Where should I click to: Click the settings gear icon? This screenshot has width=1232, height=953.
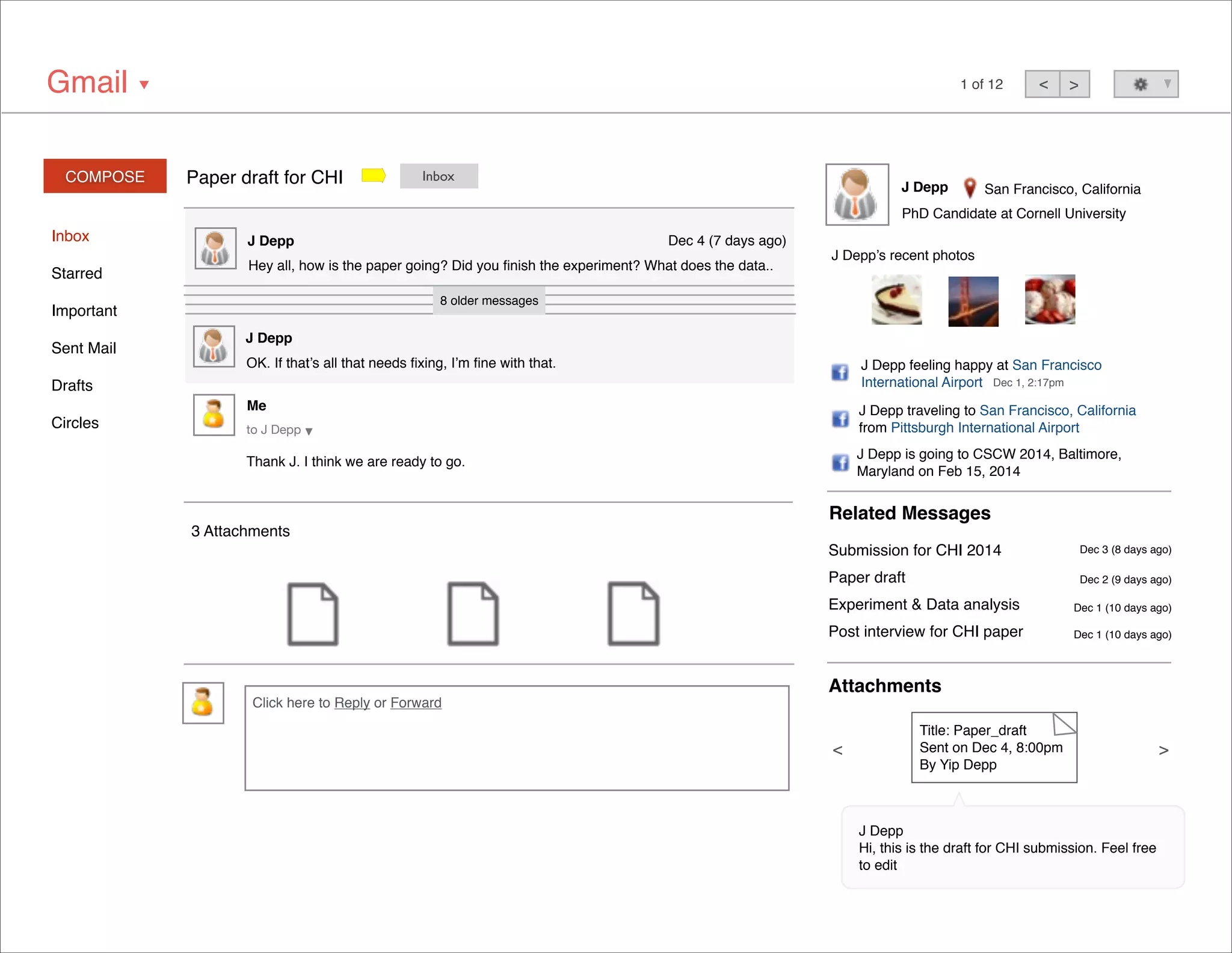[1140, 84]
